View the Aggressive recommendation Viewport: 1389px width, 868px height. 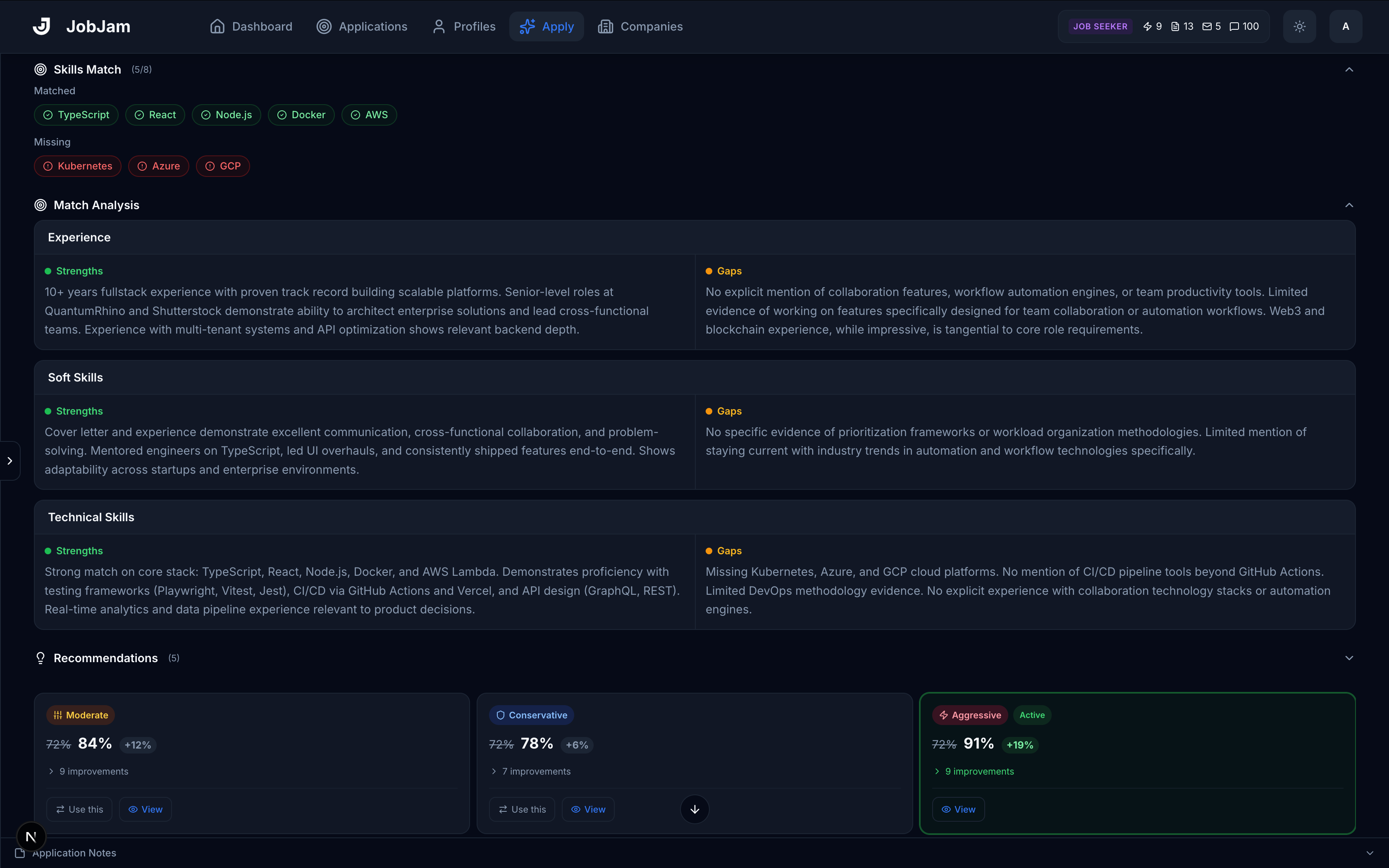pos(958,809)
